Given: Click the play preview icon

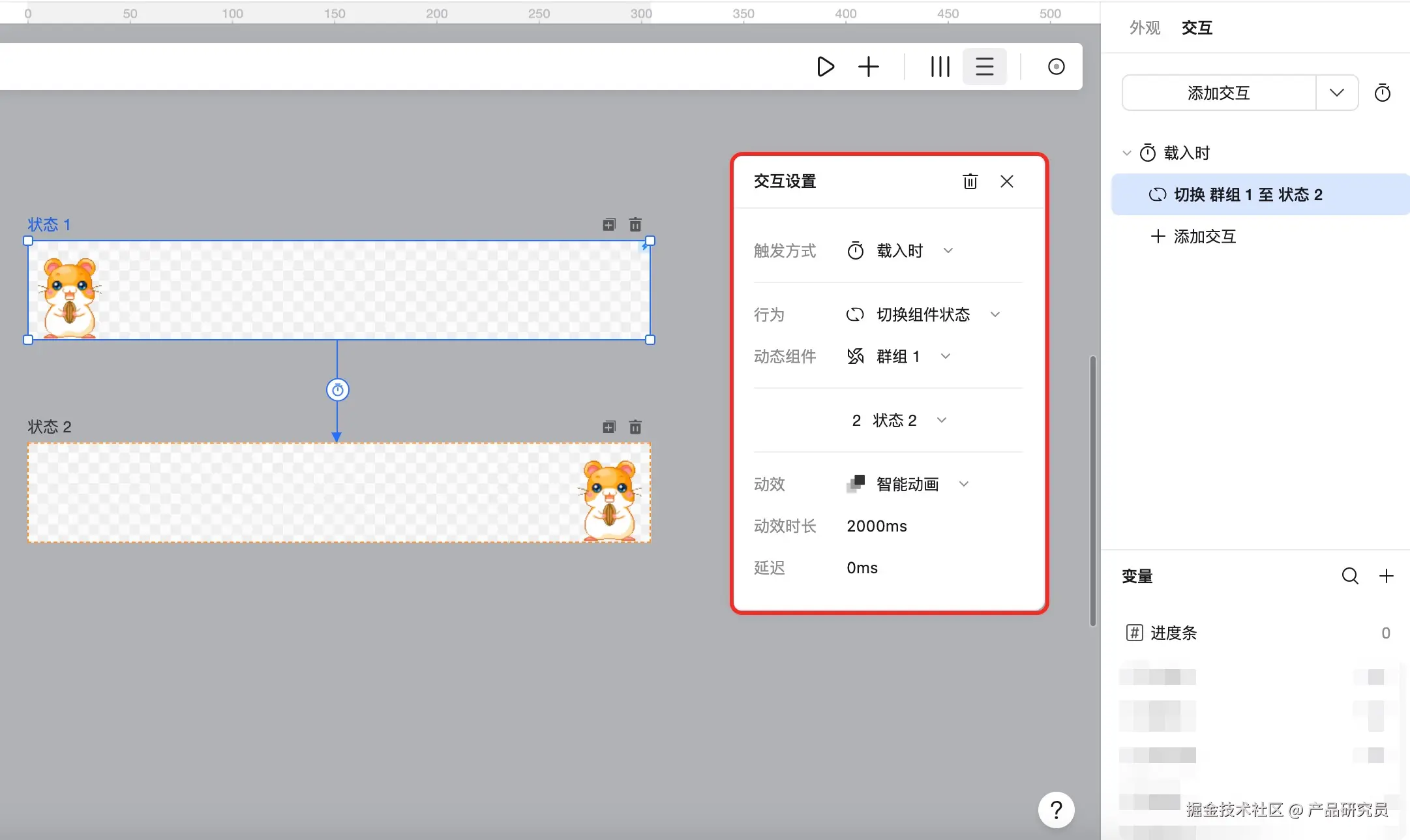Looking at the screenshot, I should [x=825, y=67].
